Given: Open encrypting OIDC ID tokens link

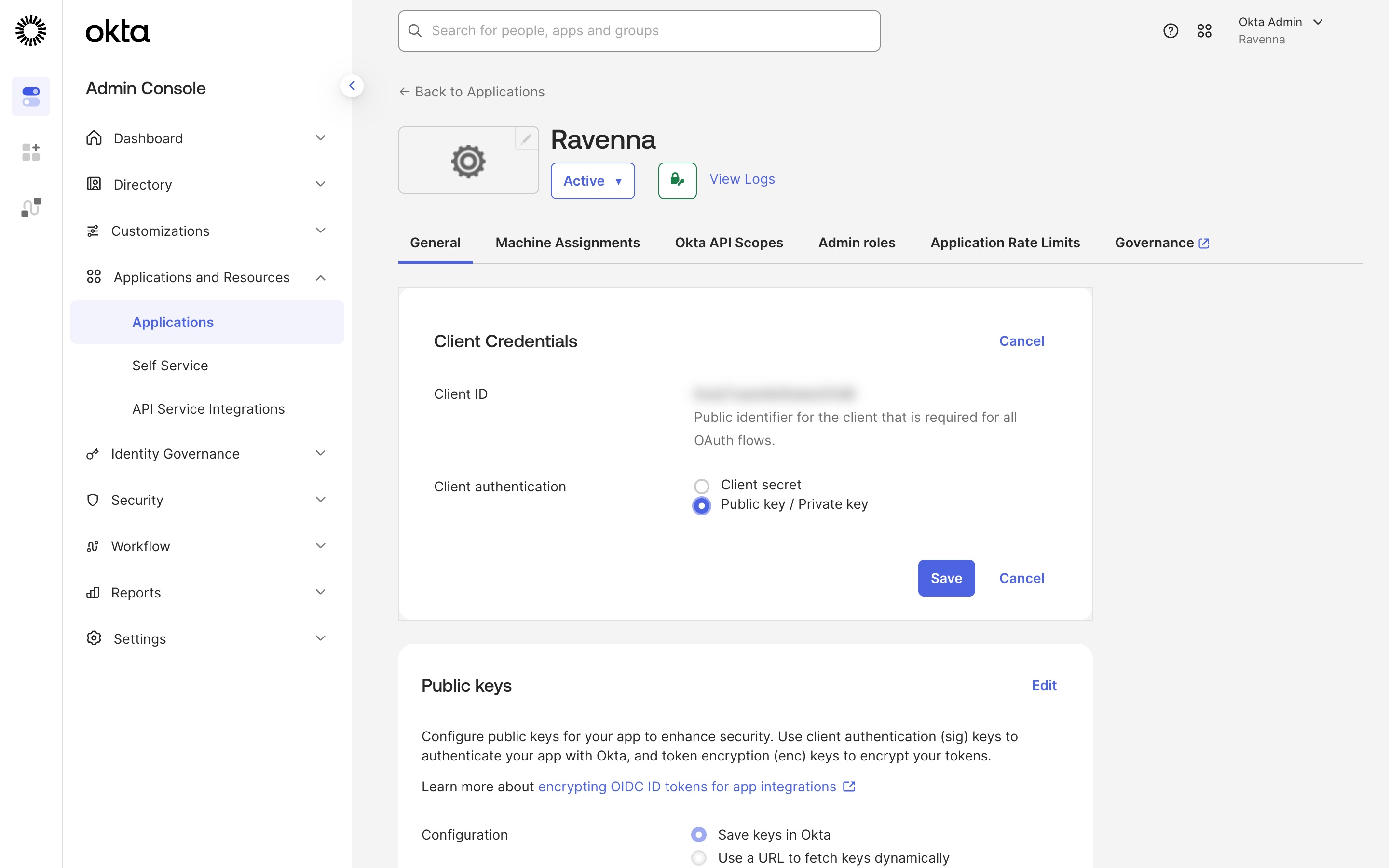Looking at the screenshot, I should 696,787.
